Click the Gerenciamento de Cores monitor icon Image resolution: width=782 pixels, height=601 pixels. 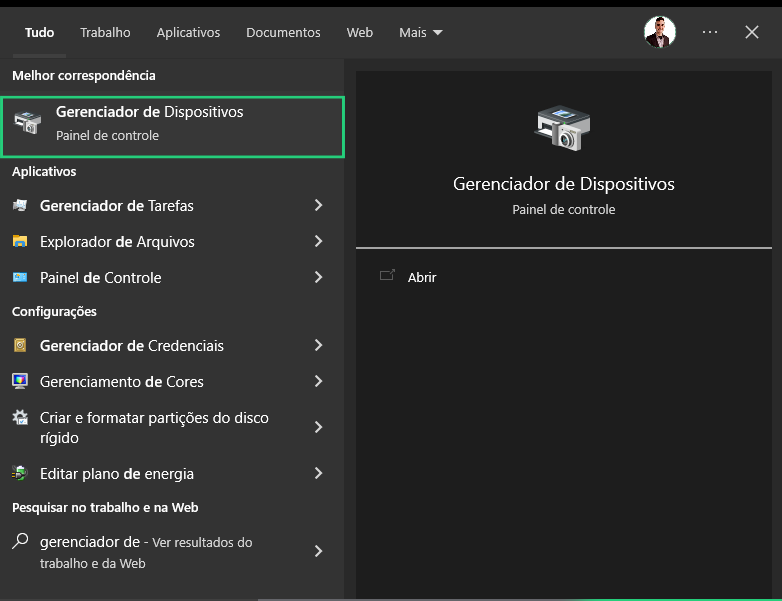pos(20,381)
